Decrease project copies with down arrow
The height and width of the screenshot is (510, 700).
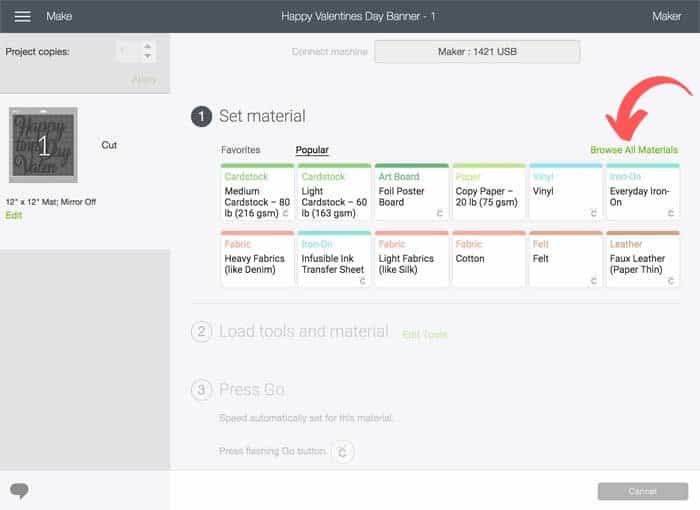tap(148, 57)
